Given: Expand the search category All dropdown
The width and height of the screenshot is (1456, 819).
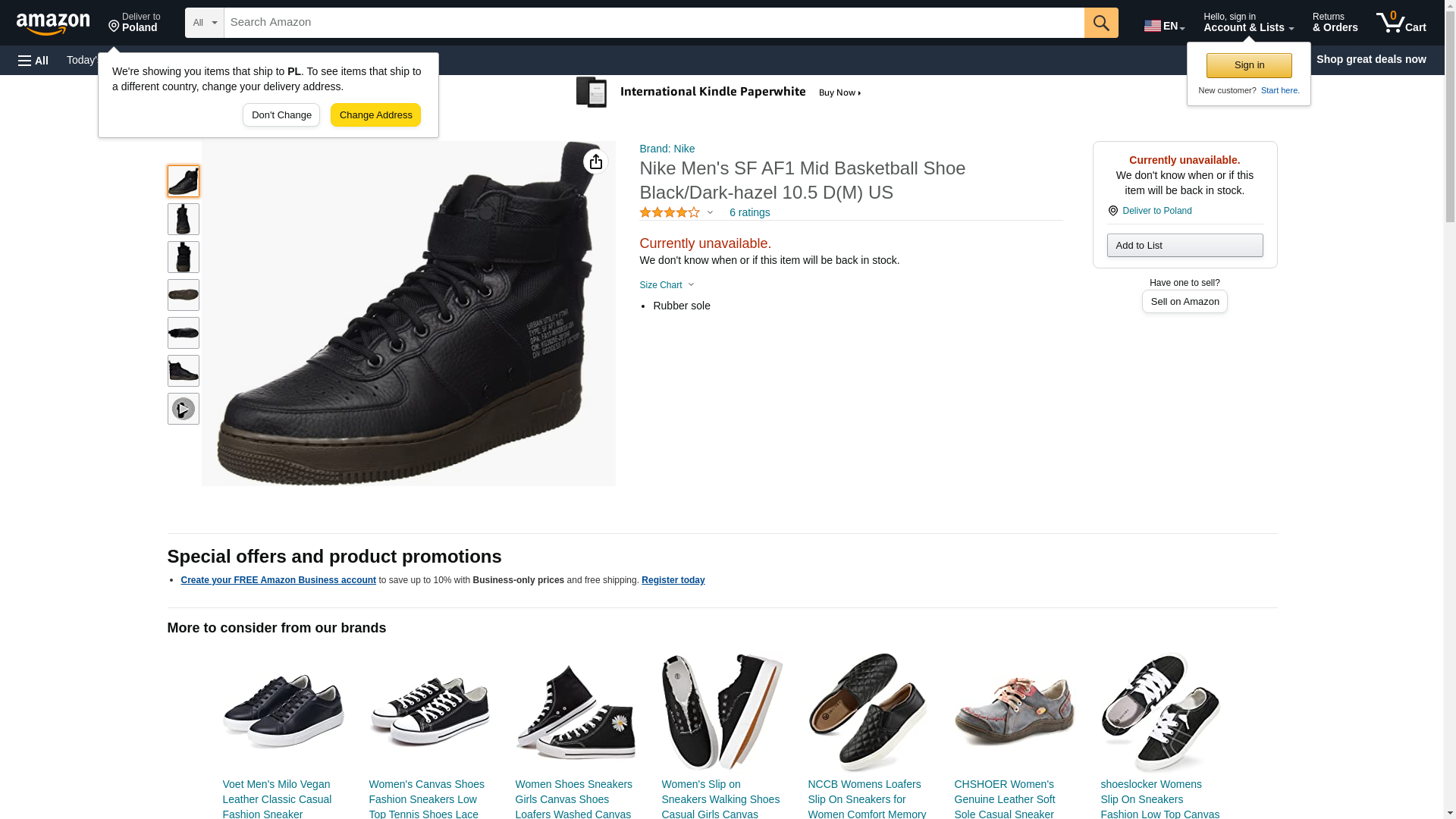Looking at the screenshot, I should pyautogui.click(x=205, y=23).
